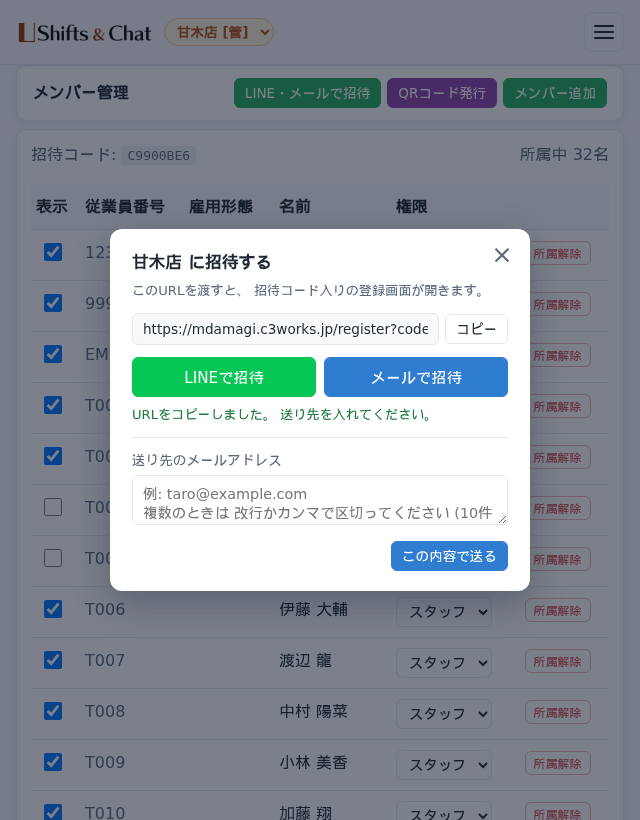Viewport: 640px width, 820px height.
Task: Toggle the display checkbox for EM row
Action: click(x=53, y=354)
